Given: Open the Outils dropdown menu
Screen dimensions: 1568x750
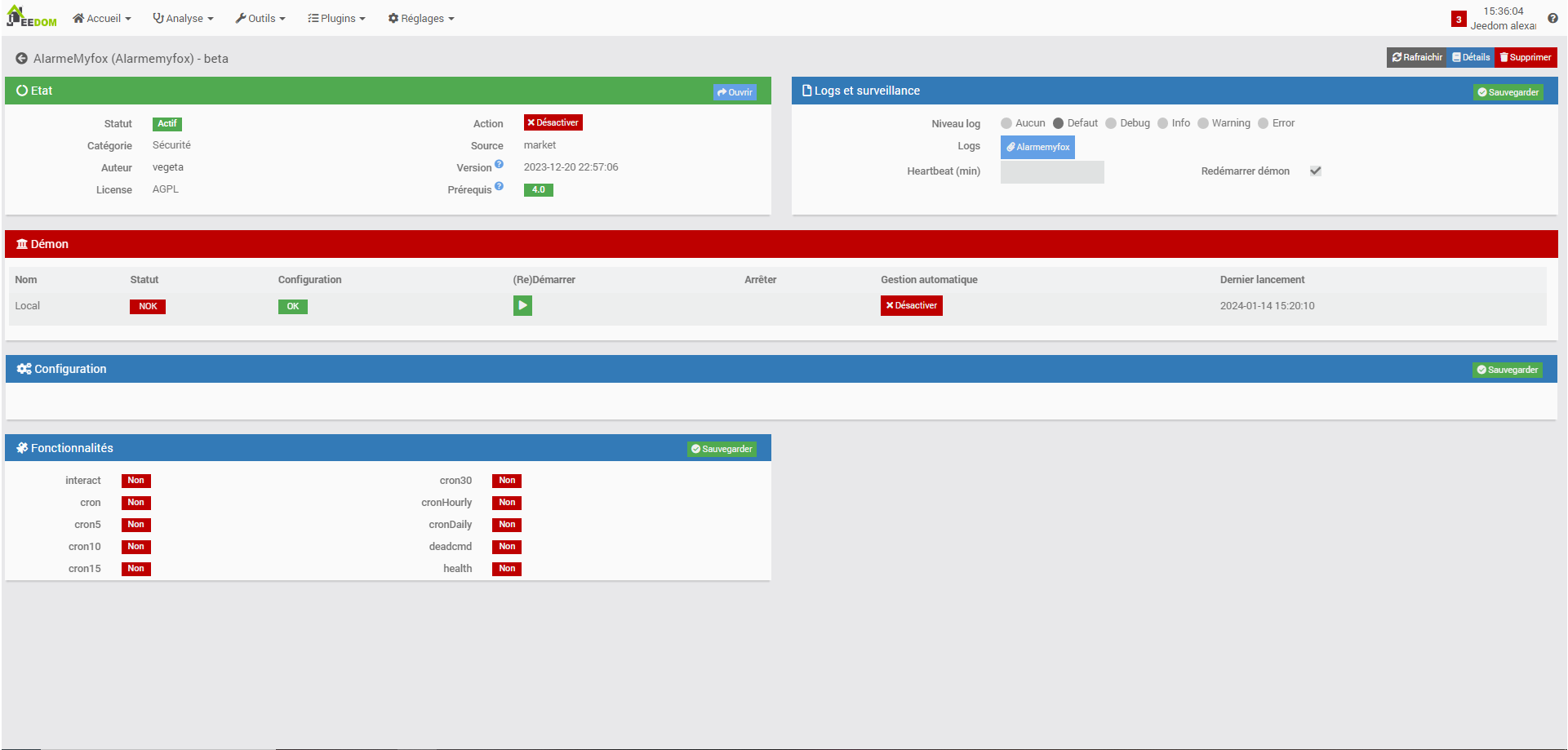Looking at the screenshot, I should tap(260, 18).
